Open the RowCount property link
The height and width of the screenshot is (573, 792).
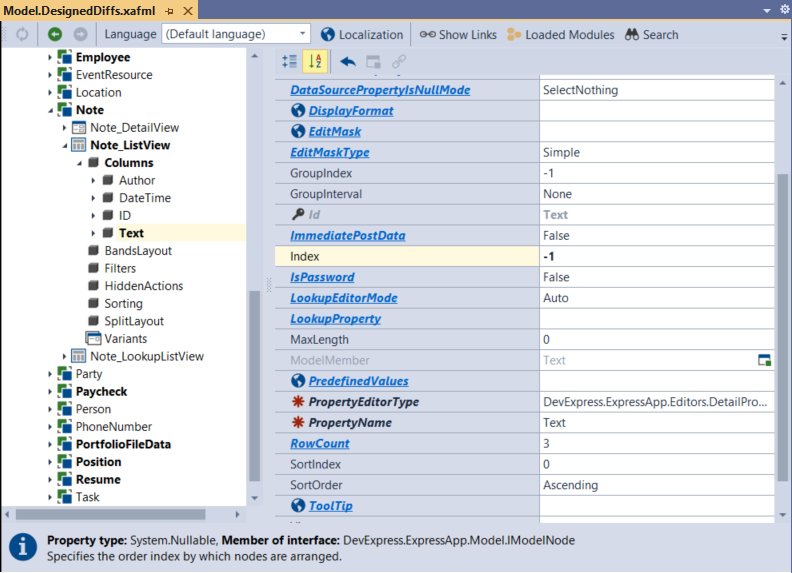320,444
